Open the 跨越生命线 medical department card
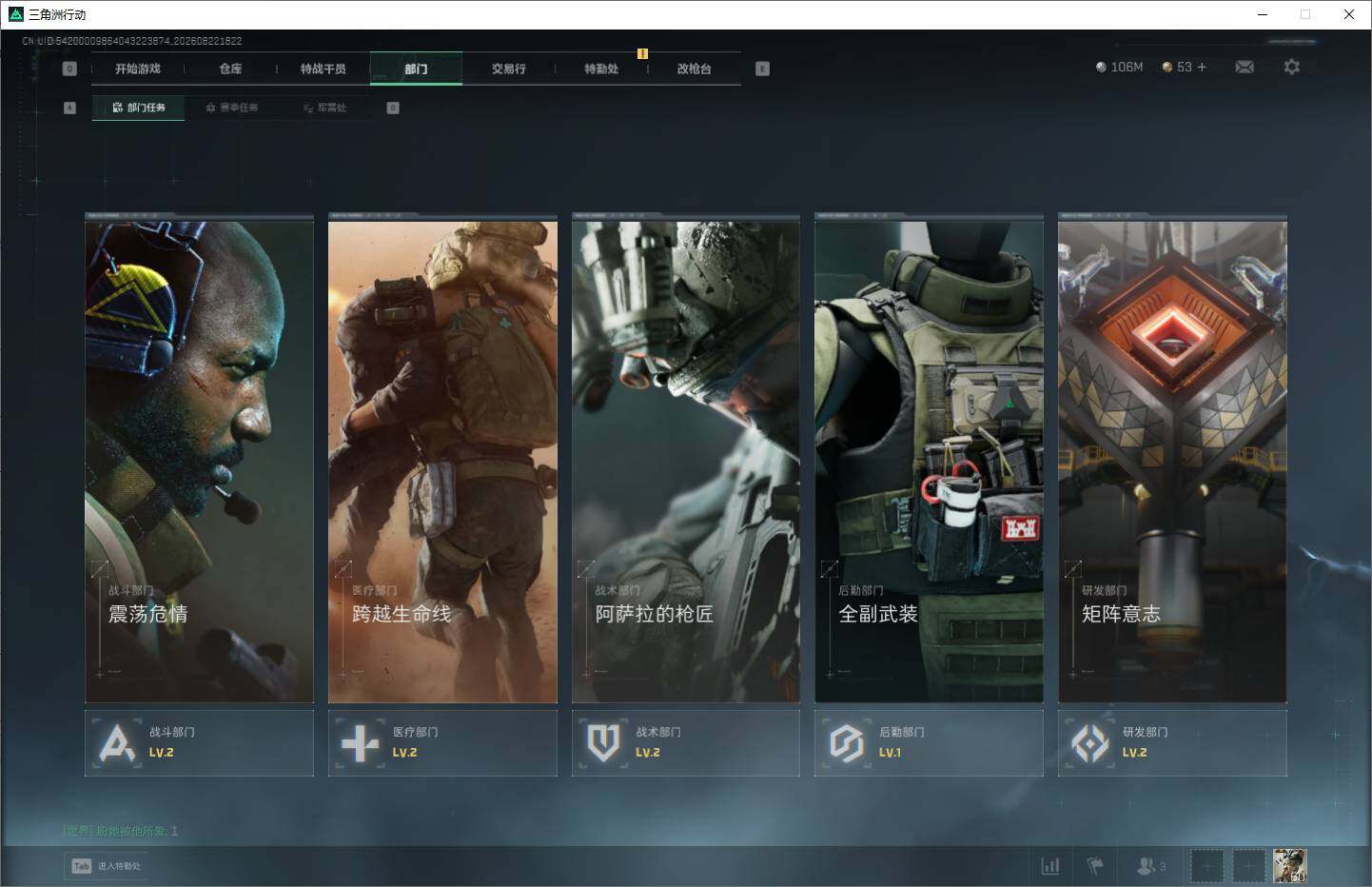The height and width of the screenshot is (887, 1372). (x=442, y=458)
